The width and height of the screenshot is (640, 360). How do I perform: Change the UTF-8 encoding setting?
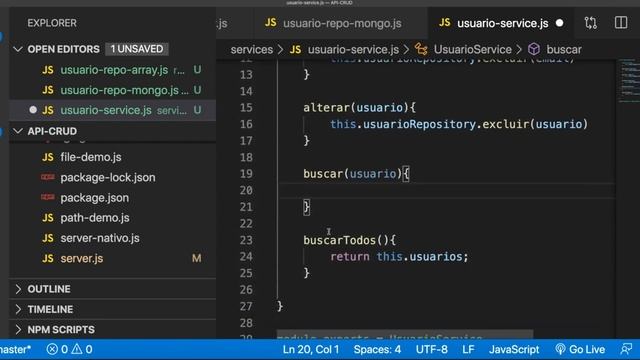[431, 349]
